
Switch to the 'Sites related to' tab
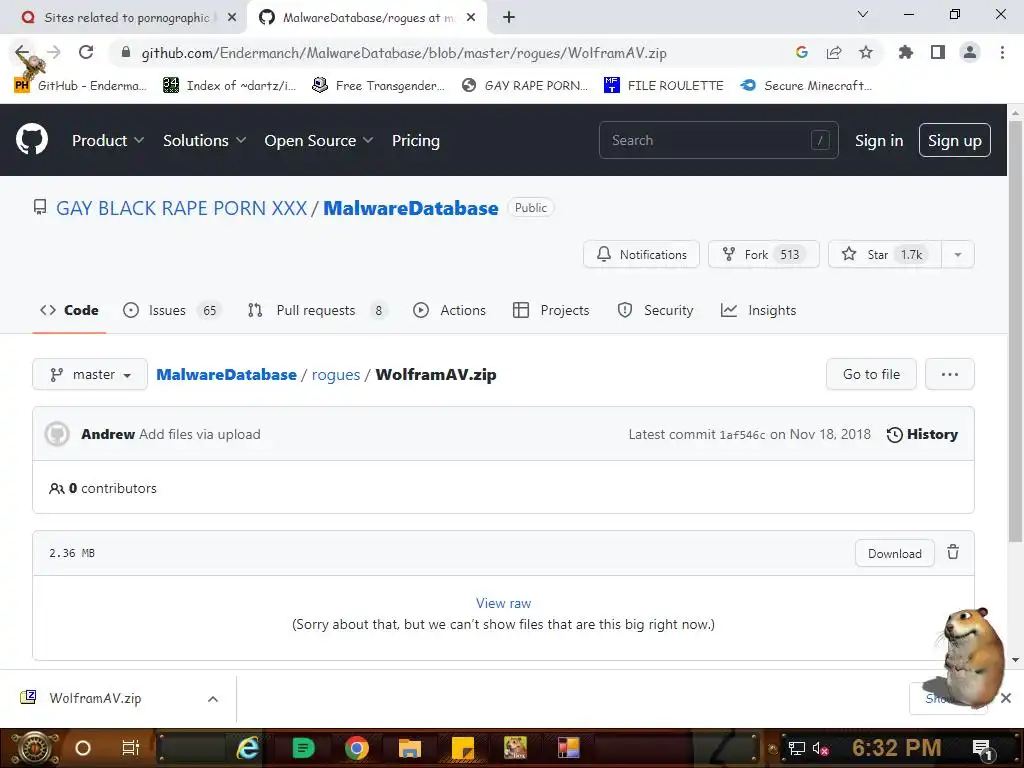(x=127, y=18)
